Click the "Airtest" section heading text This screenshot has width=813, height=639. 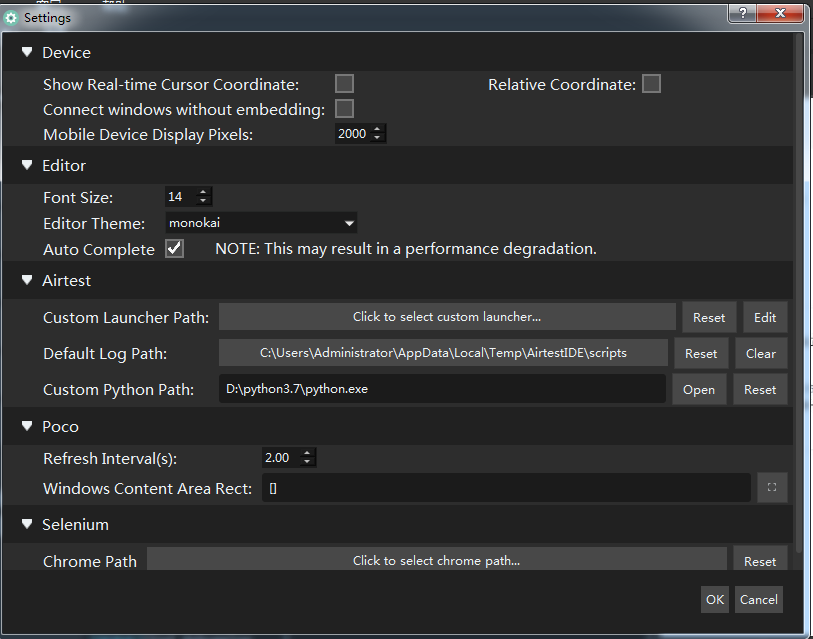(66, 281)
